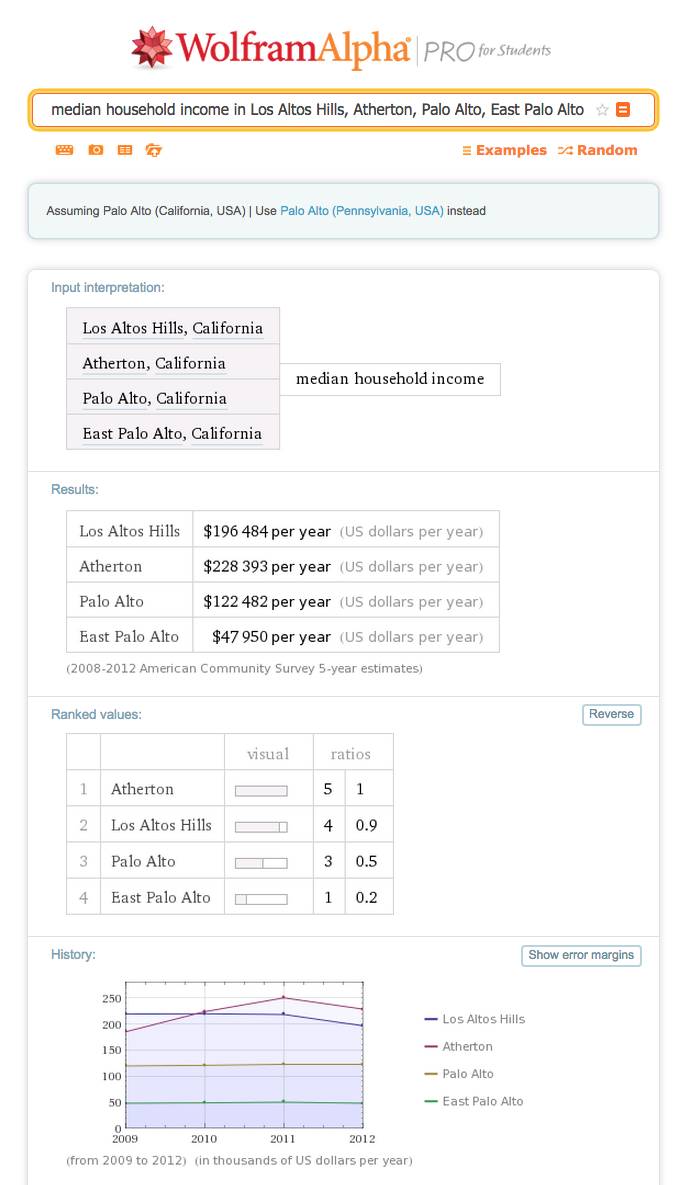
Task: Show error margins on History chart
Action: click(581, 955)
